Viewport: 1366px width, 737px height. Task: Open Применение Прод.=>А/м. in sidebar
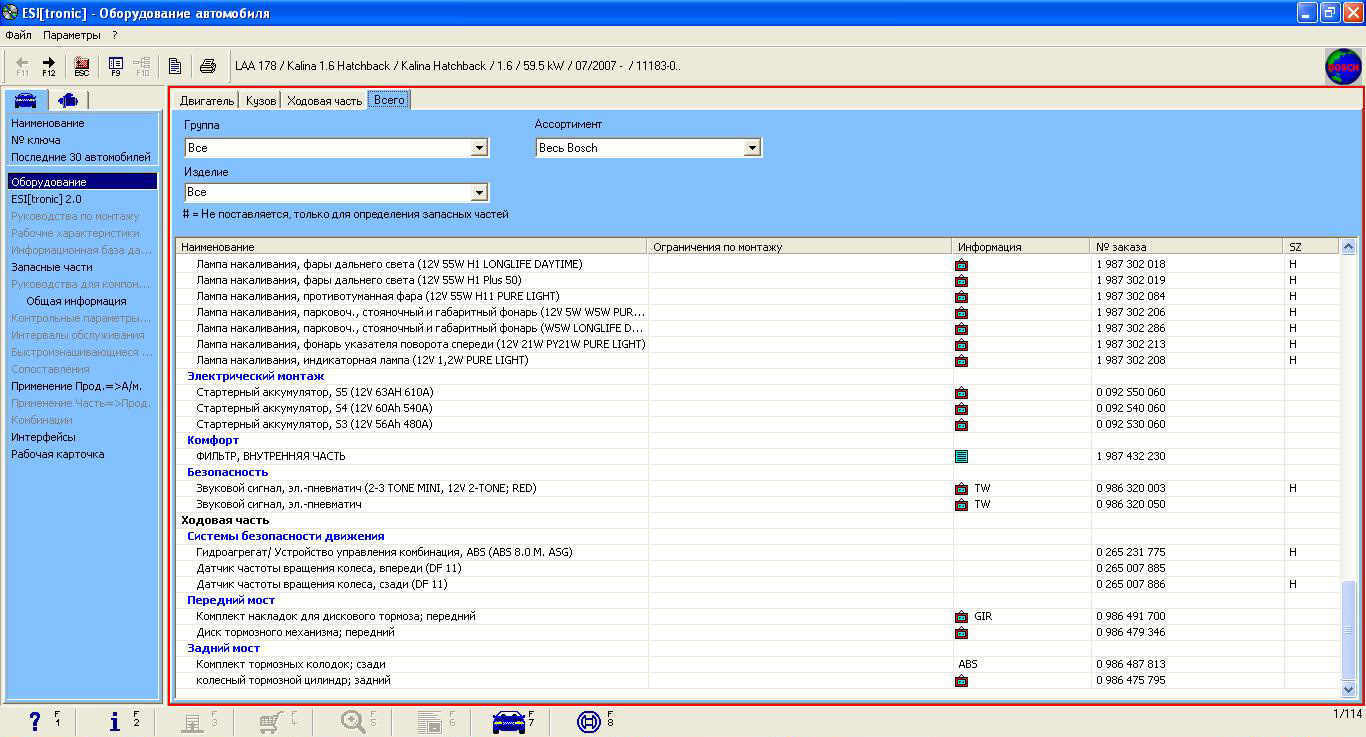pyautogui.click(x=76, y=386)
